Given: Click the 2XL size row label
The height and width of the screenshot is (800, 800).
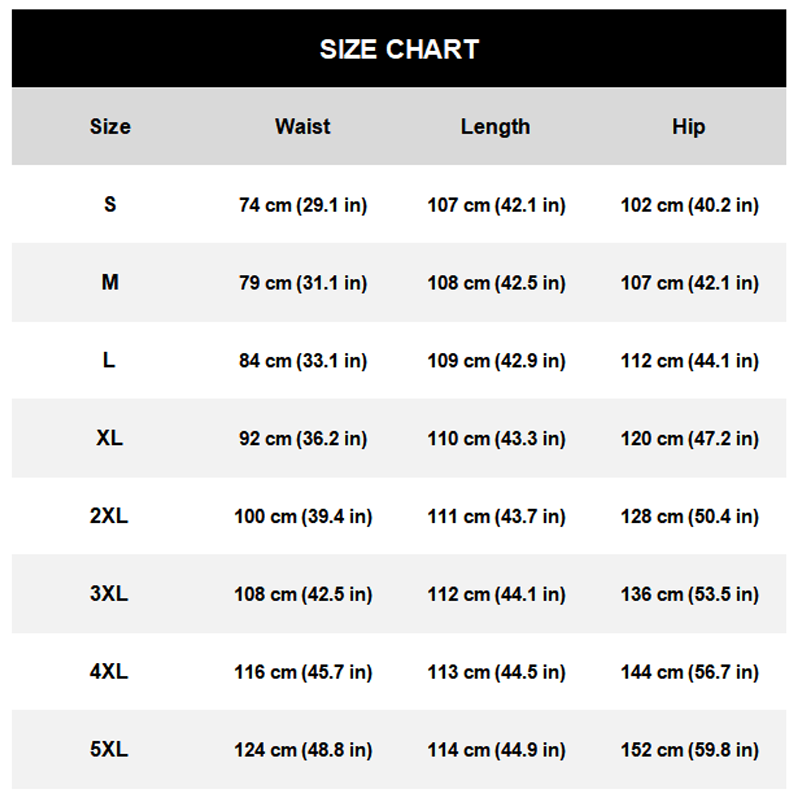Looking at the screenshot, I should [x=109, y=516].
